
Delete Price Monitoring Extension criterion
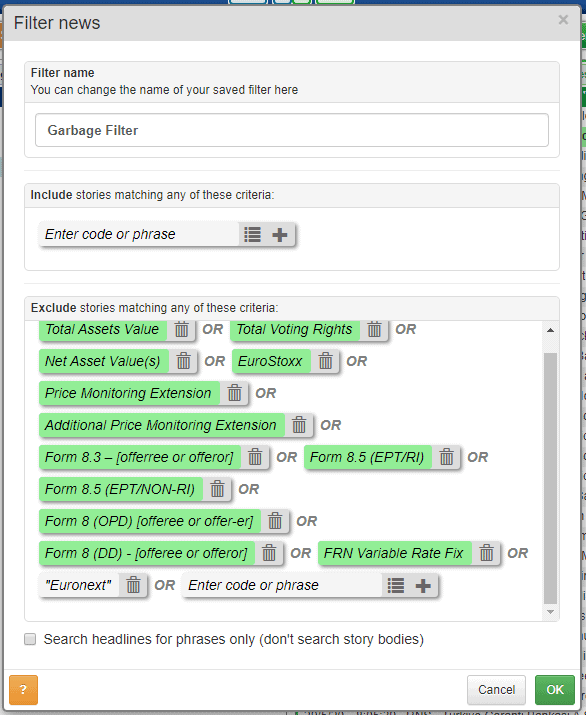[x=234, y=393]
